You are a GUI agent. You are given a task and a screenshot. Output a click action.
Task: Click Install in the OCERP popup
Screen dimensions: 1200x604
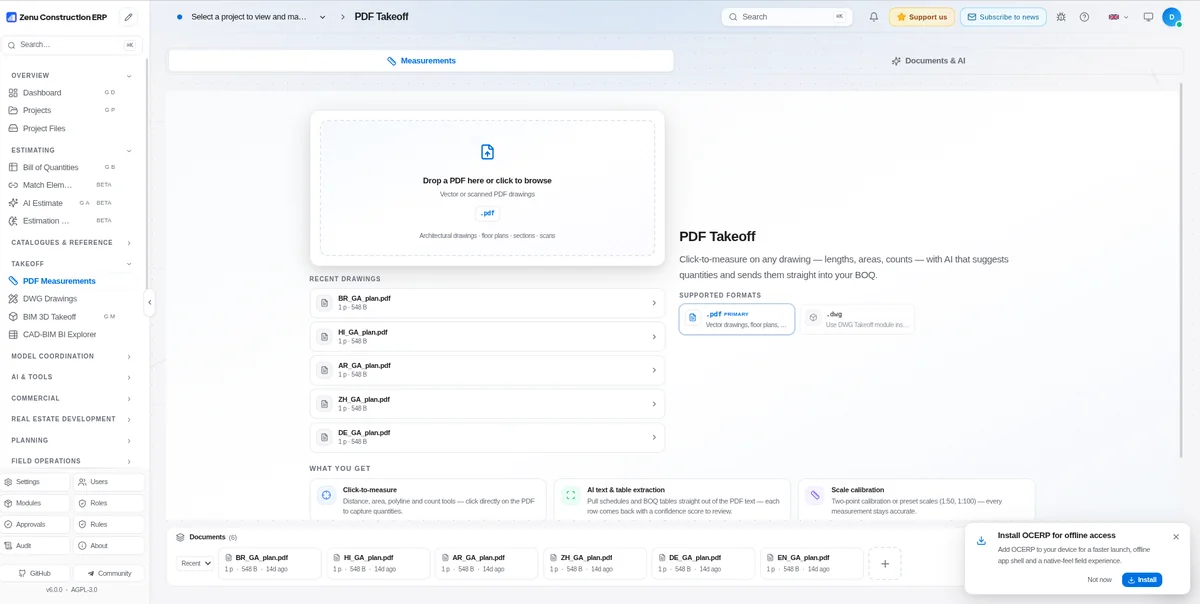(1142, 580)
